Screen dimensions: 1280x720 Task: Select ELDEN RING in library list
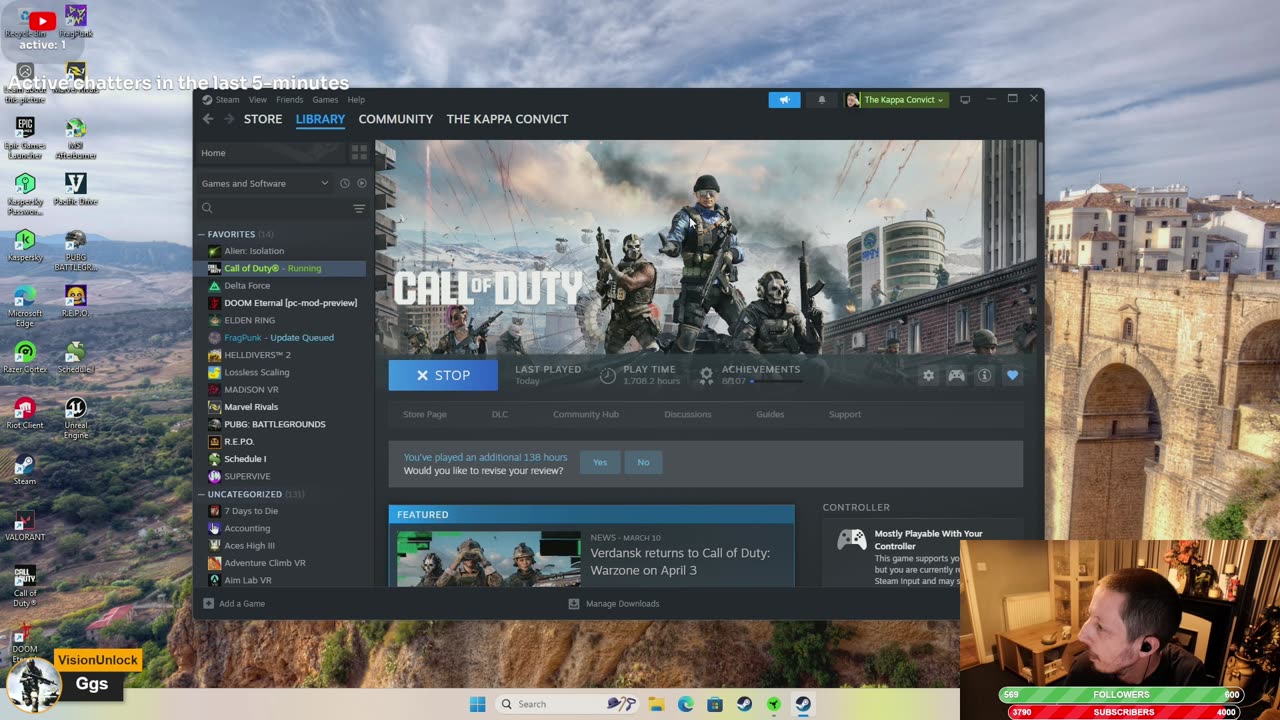point(249,320)
